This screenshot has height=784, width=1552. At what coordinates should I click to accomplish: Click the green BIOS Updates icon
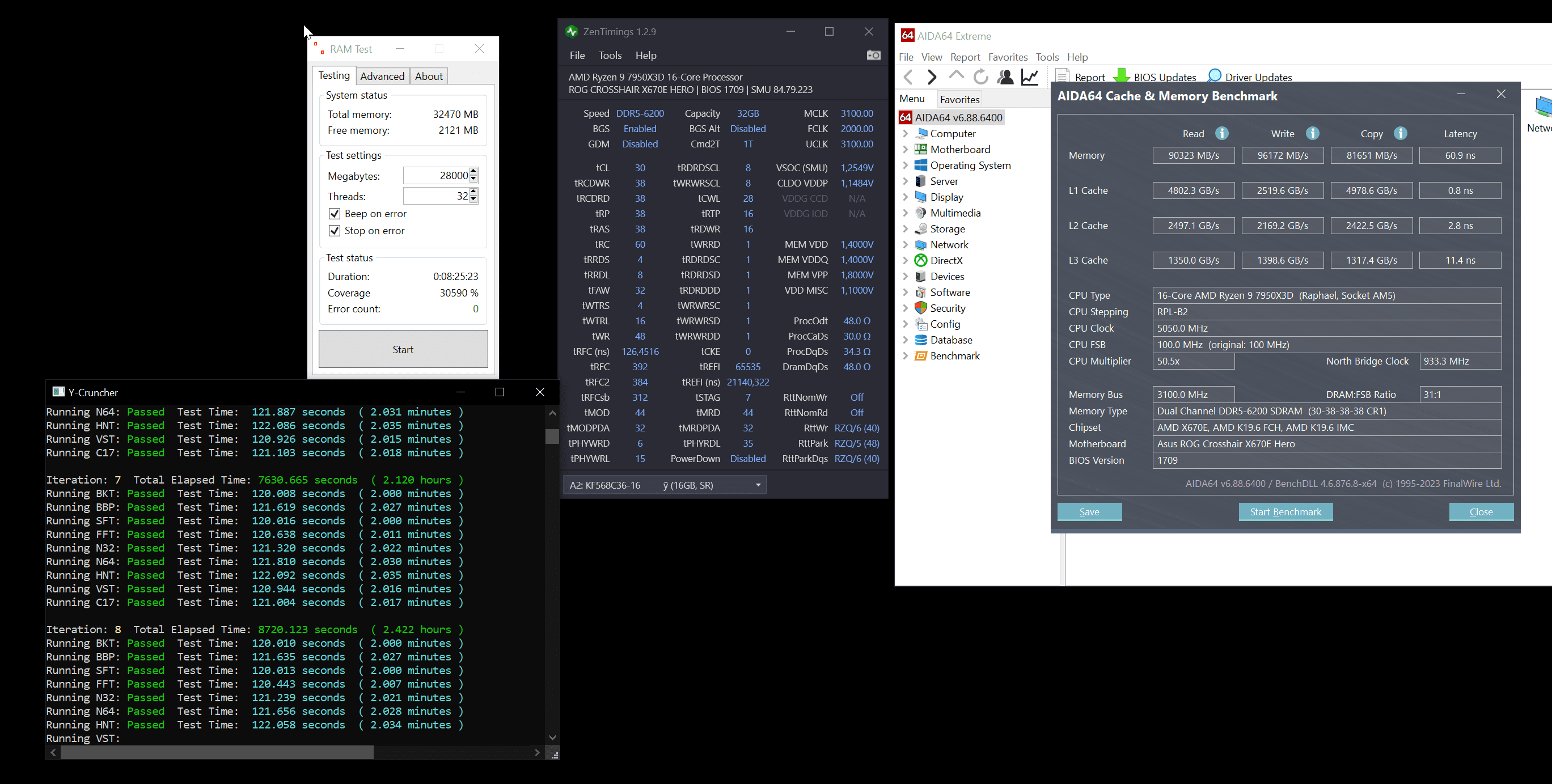click(x=1120, y=77)
